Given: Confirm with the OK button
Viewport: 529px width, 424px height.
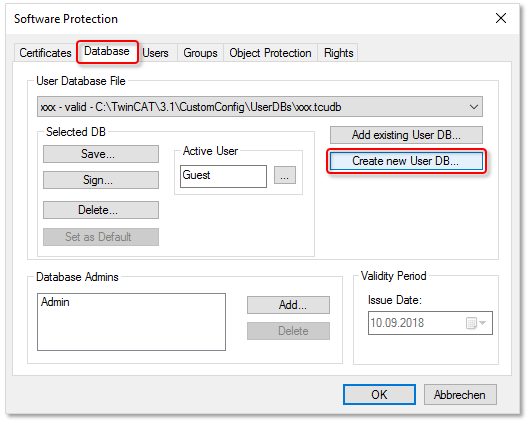Looking at the screenshot, I should (x=379, y=395).
